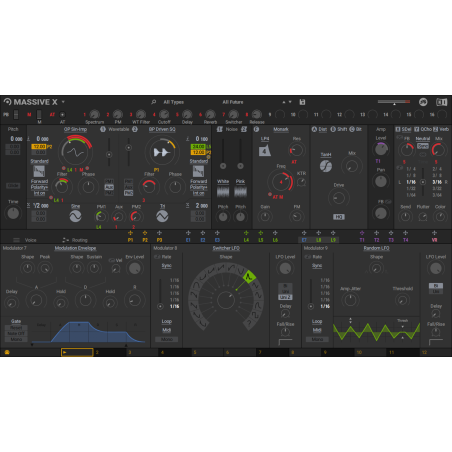This screenshot has width=452, height=452.
Task: Click the P1 performer modulation handle
Action: [x=130, y=233]
